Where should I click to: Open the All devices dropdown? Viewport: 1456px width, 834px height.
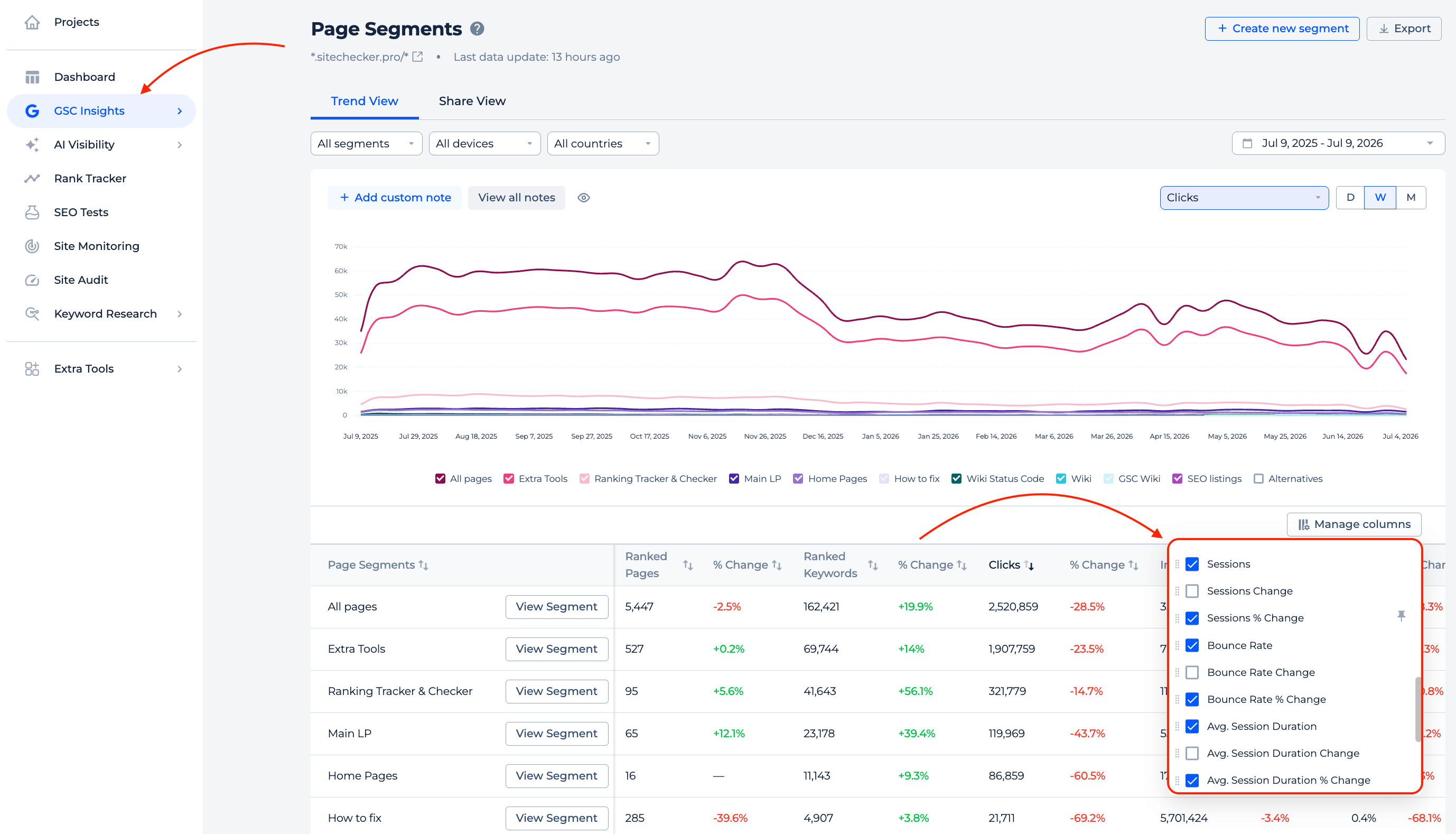coord(484,143)
